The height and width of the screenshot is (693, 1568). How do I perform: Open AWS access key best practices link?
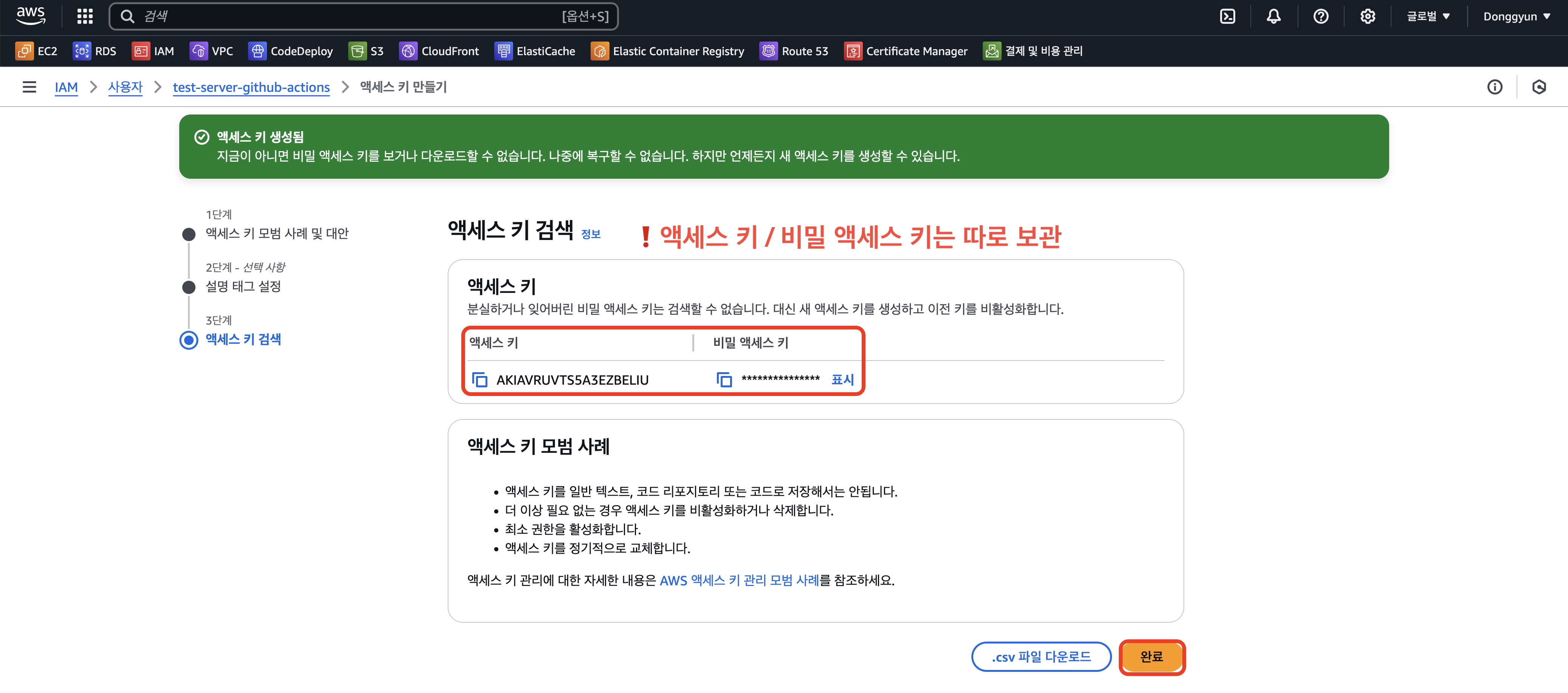[739, 580]
